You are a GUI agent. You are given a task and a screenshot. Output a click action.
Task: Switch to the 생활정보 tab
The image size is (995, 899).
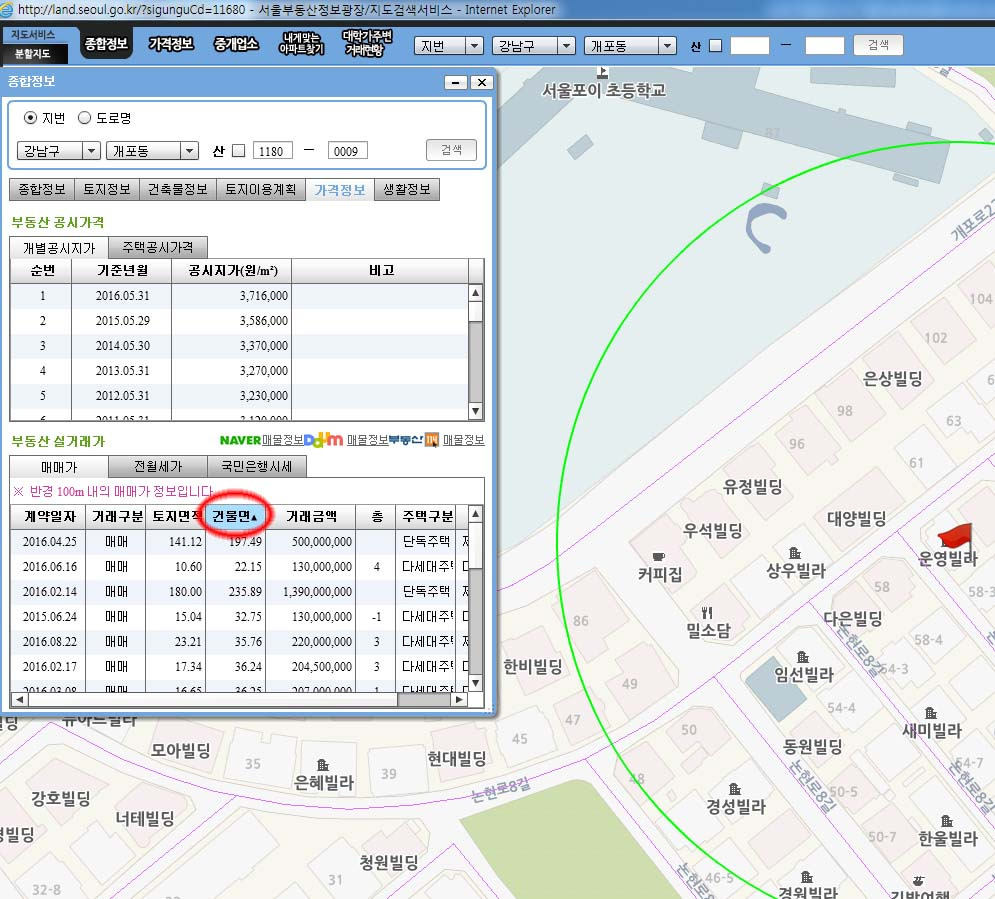407,189
